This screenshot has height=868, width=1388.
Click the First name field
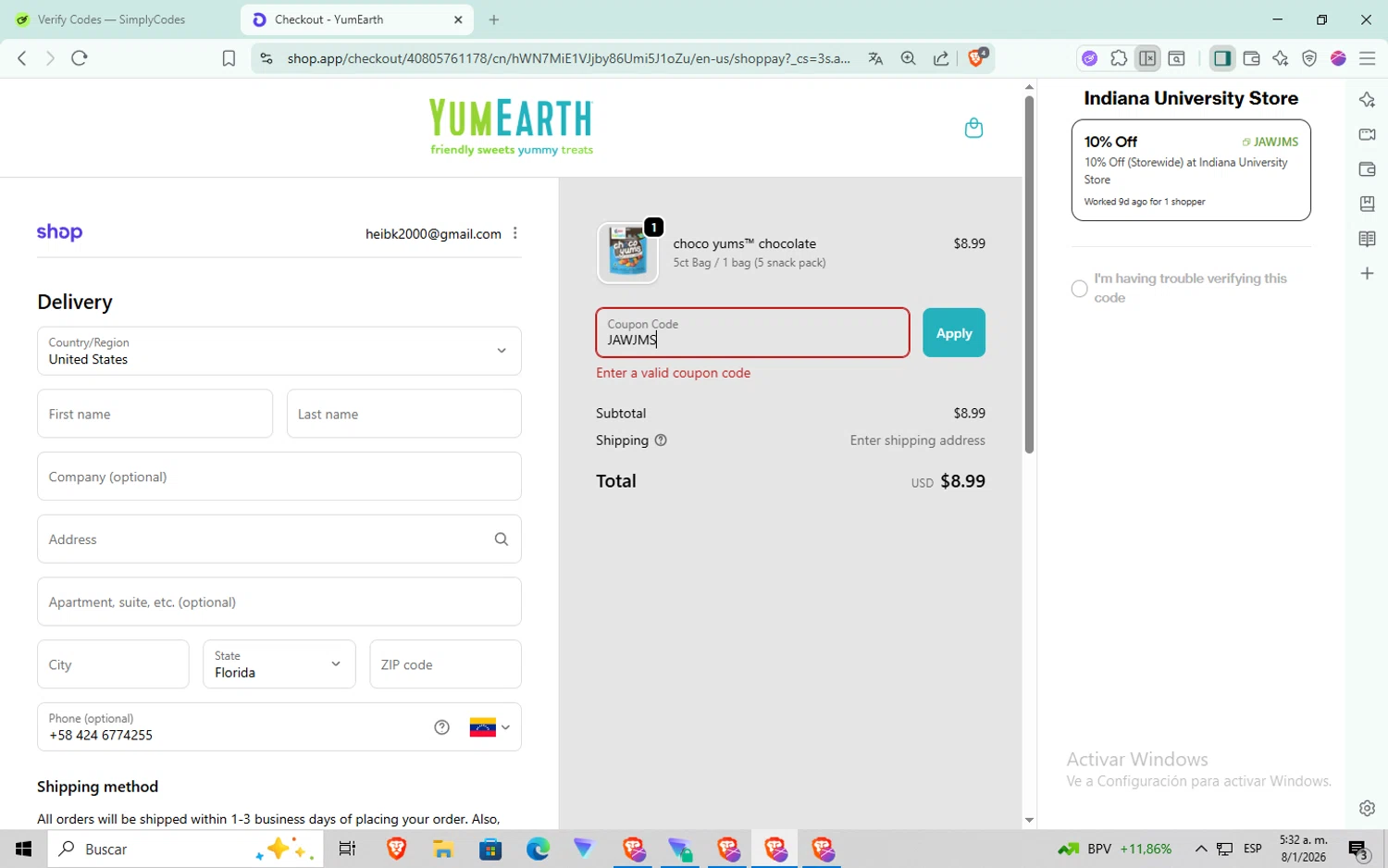tap(155, 414)
